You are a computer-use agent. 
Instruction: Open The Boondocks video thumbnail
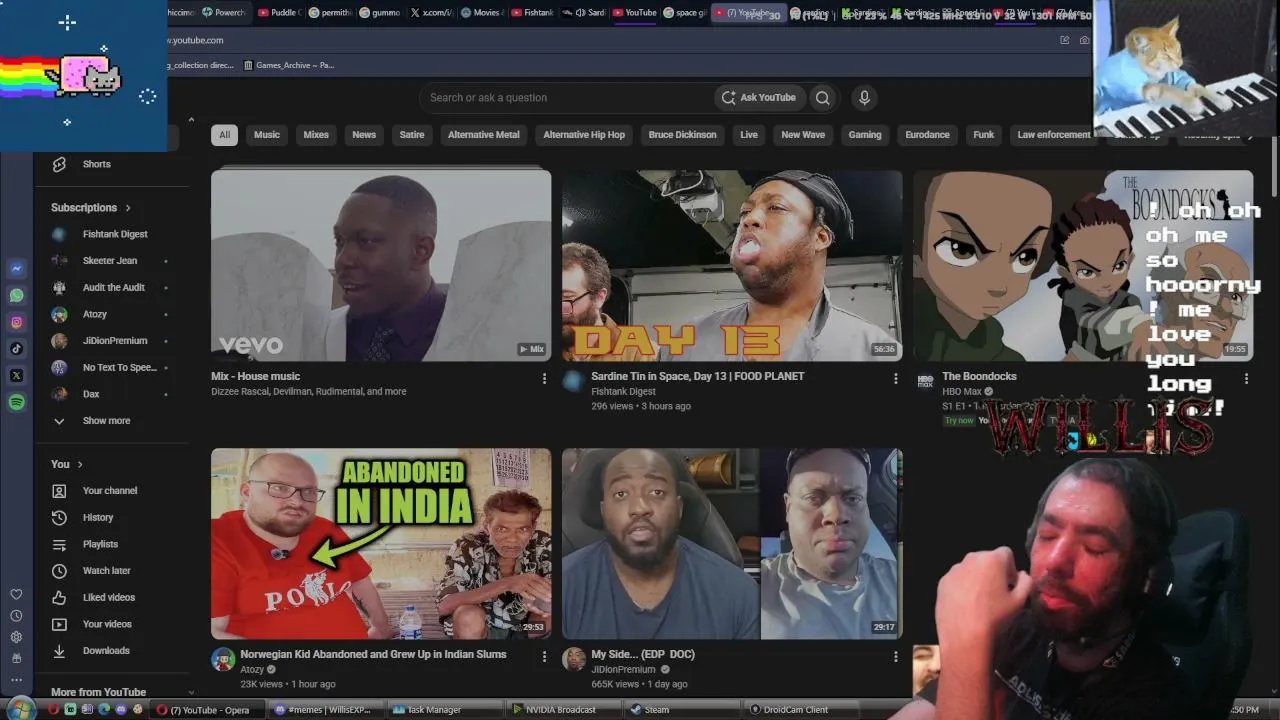[x=1083, y=265]
